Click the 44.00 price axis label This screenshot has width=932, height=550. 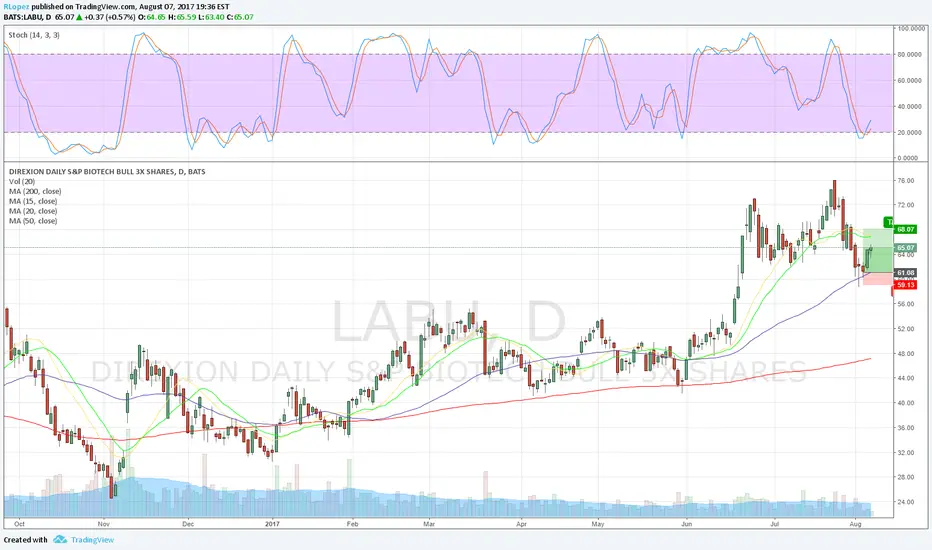[906, 378]
